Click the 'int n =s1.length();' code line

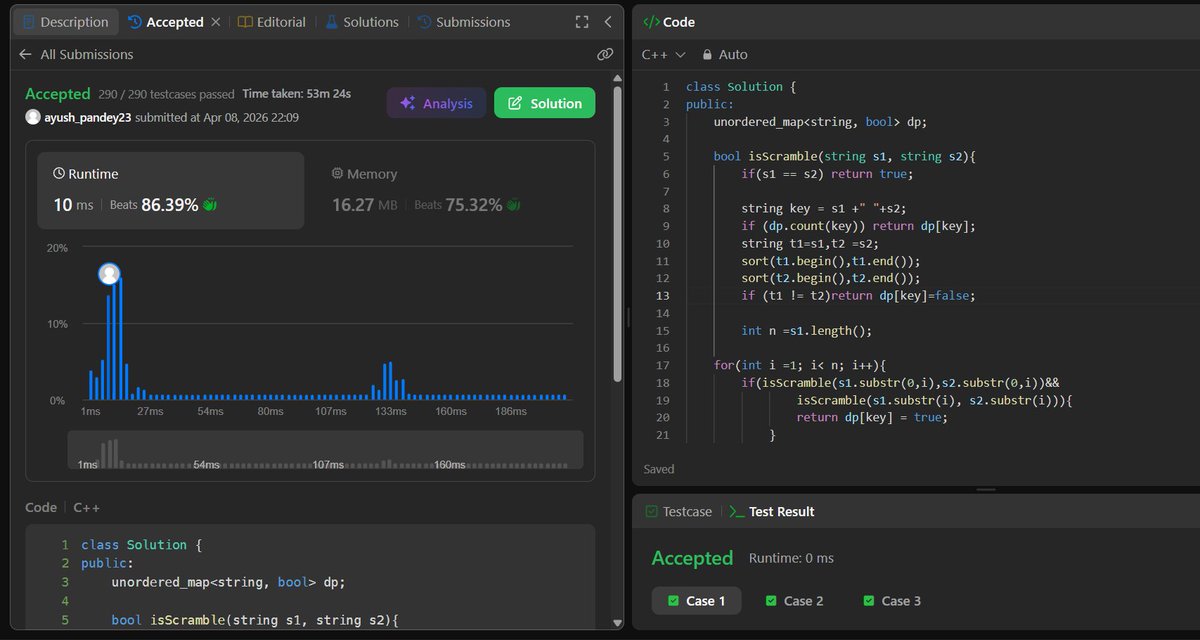tap(807, 331)
